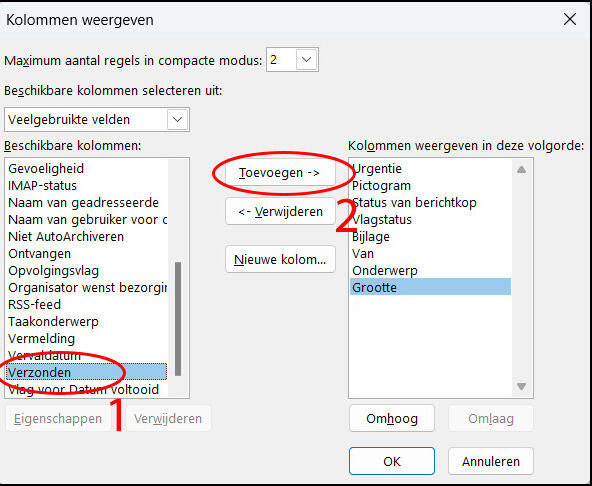Click the Toevoegen button
Image resolution: width=592 pixels, height=486 pixels.
coord(280,173)
